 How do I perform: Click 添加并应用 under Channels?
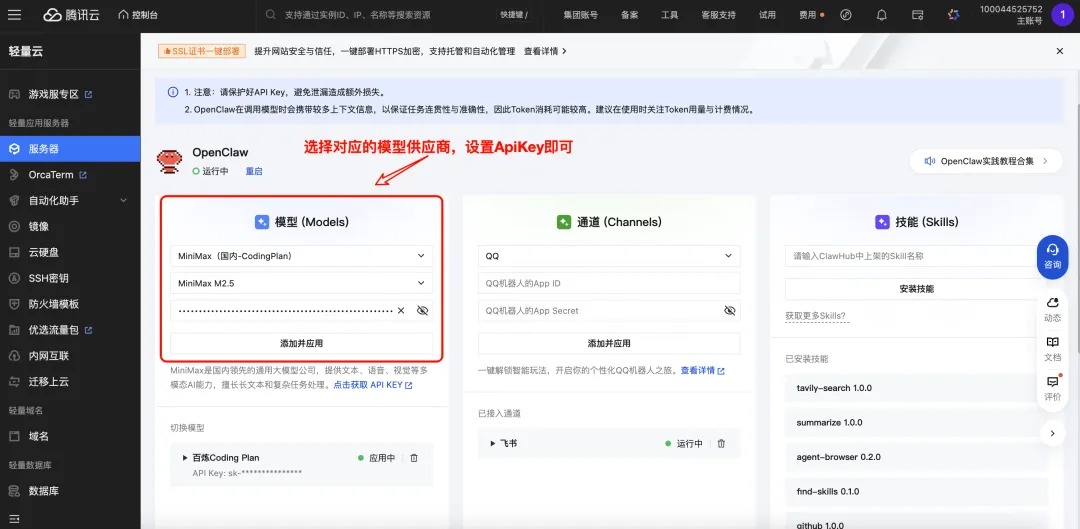(609, 343)
